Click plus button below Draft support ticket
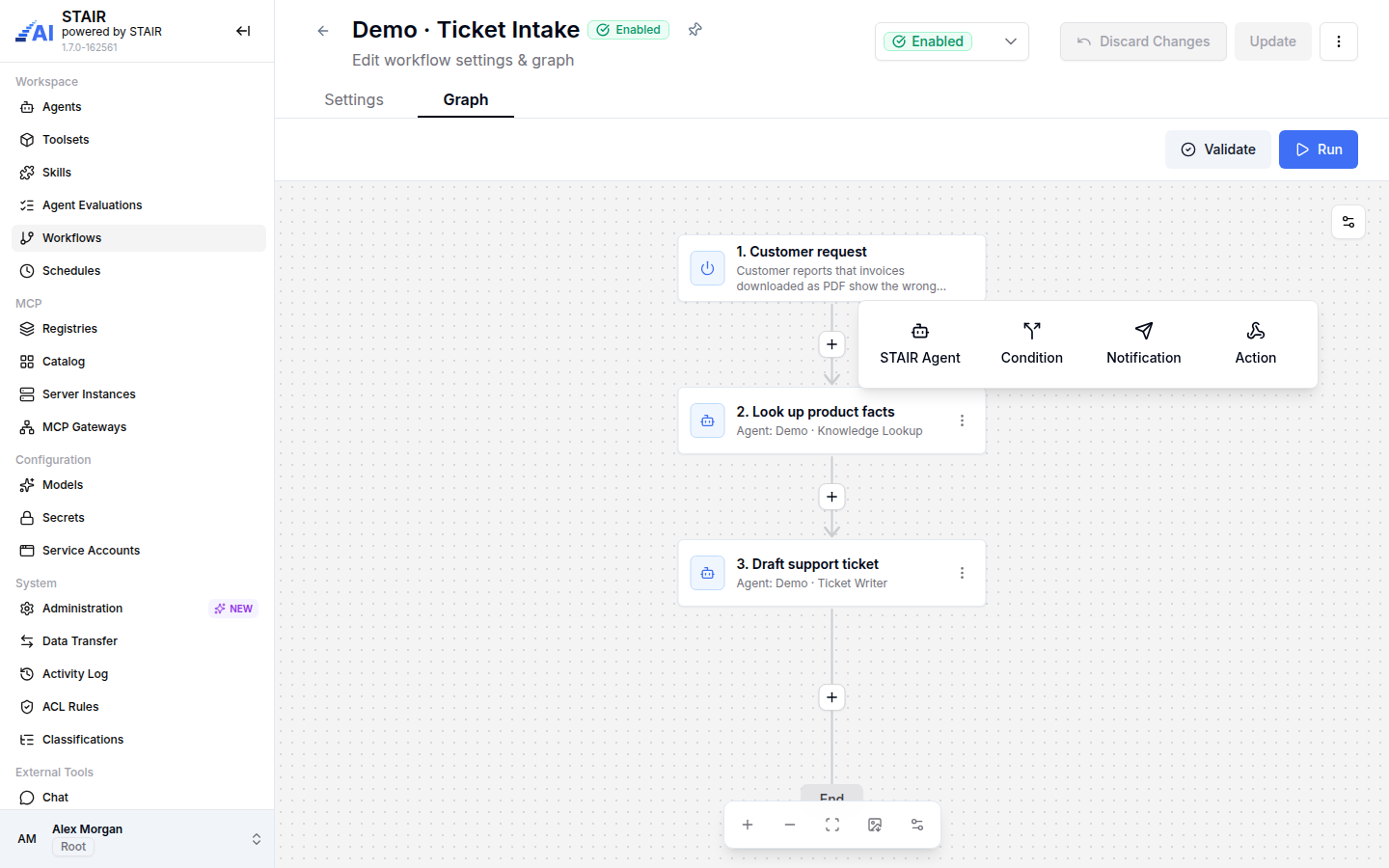Image resolution: width=1389 pixels, height=868 pixels. click(831, 697)
